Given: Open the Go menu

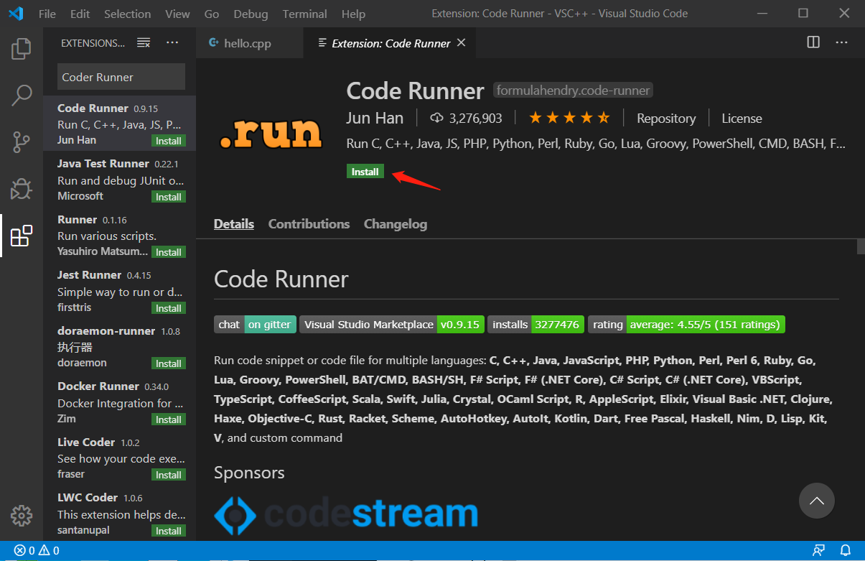Looking at the screenshot, I should tap(212, 14).
